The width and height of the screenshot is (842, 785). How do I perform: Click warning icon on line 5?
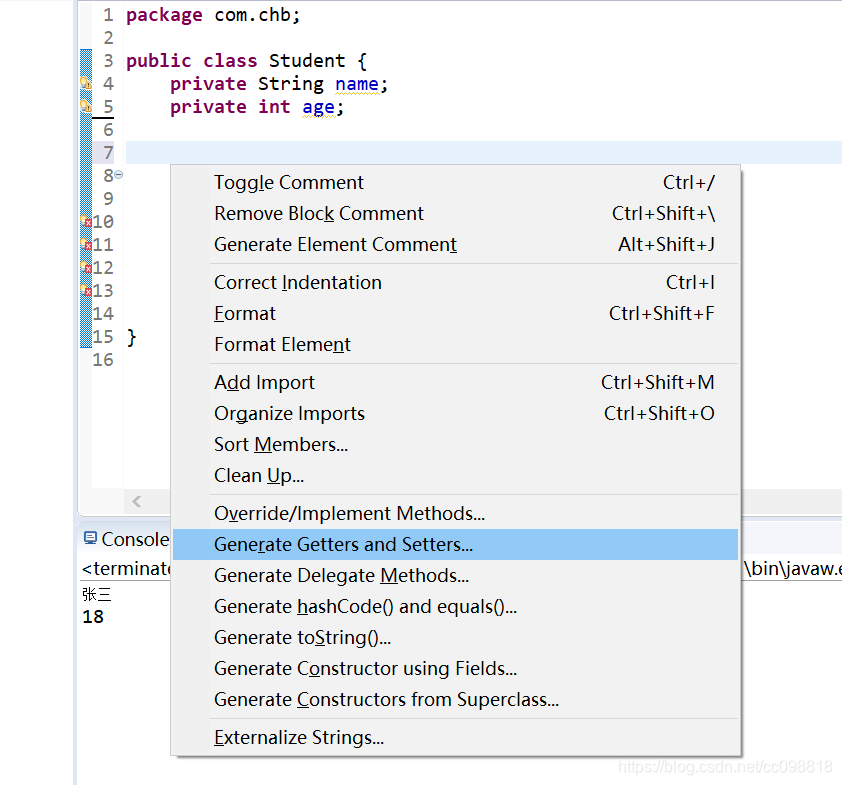coord(86,106)
